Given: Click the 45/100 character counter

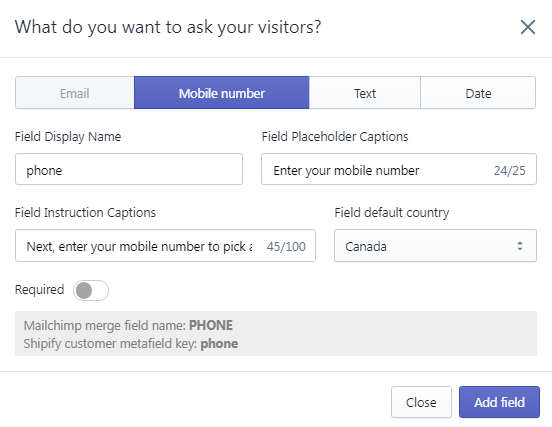Looking at the screenshot, I should (286, 246).
